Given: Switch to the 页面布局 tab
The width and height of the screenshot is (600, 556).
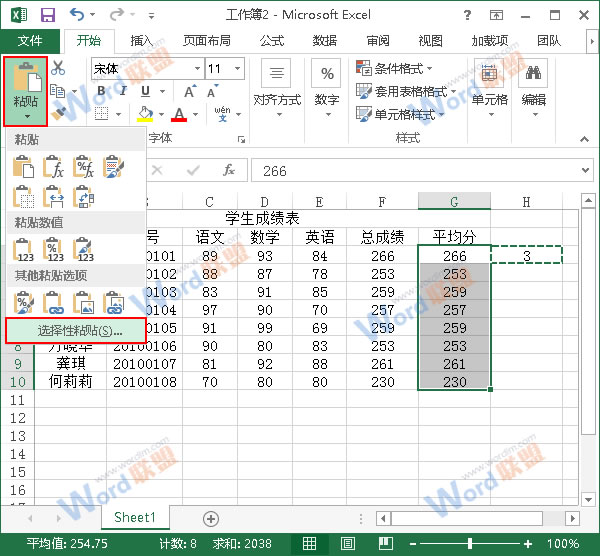Looking at the screenshot, I should [207, 41].
